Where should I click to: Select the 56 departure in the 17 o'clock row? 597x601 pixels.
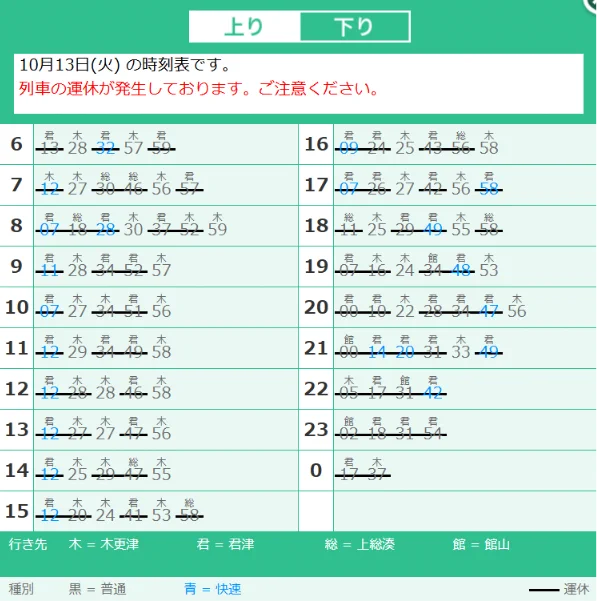[x=461, y=189]
